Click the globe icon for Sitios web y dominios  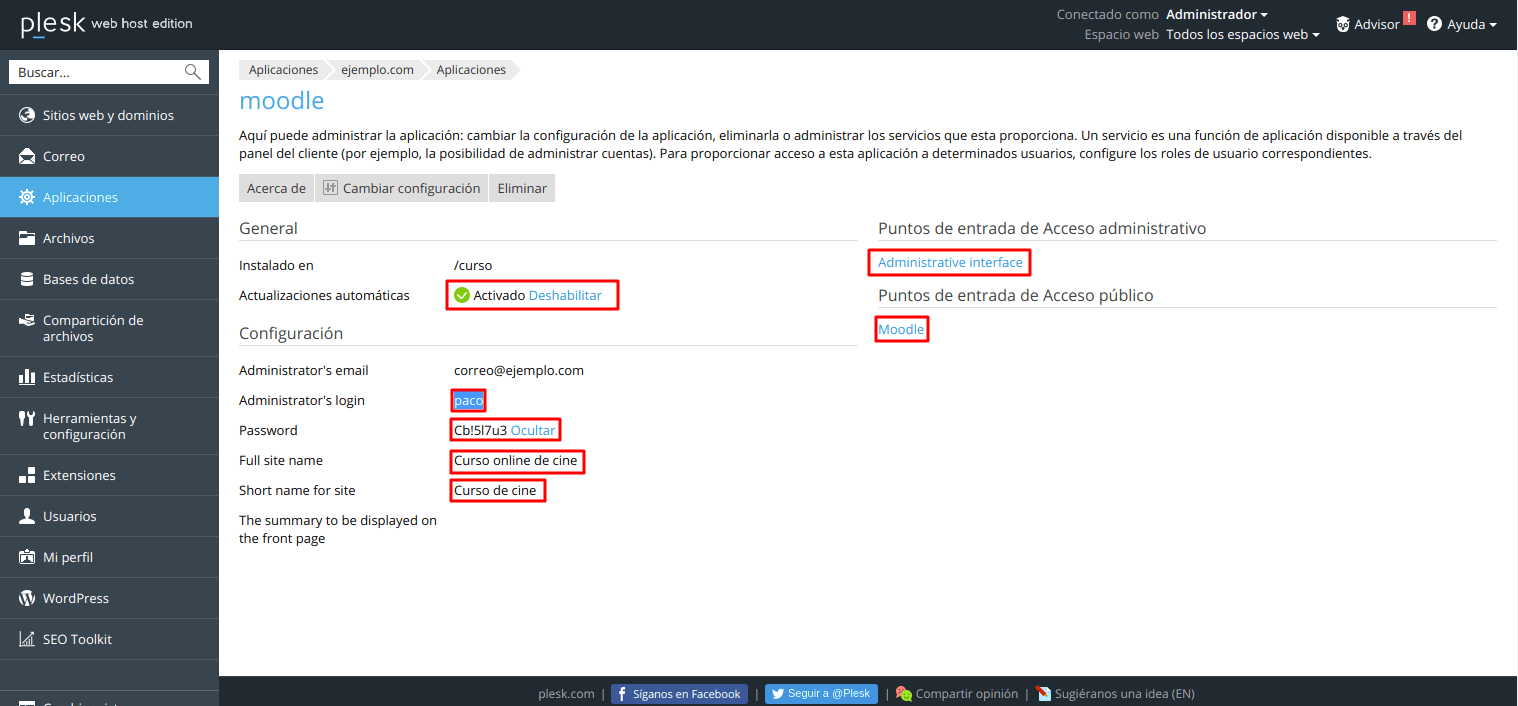tap(27, 115)
